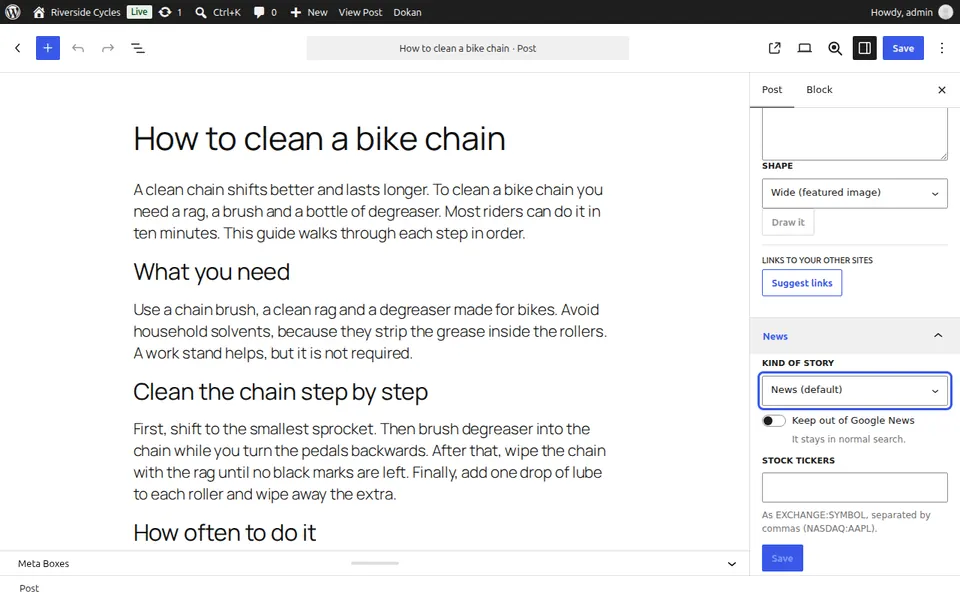Close the settings sidebar with X

pos(942,90)
